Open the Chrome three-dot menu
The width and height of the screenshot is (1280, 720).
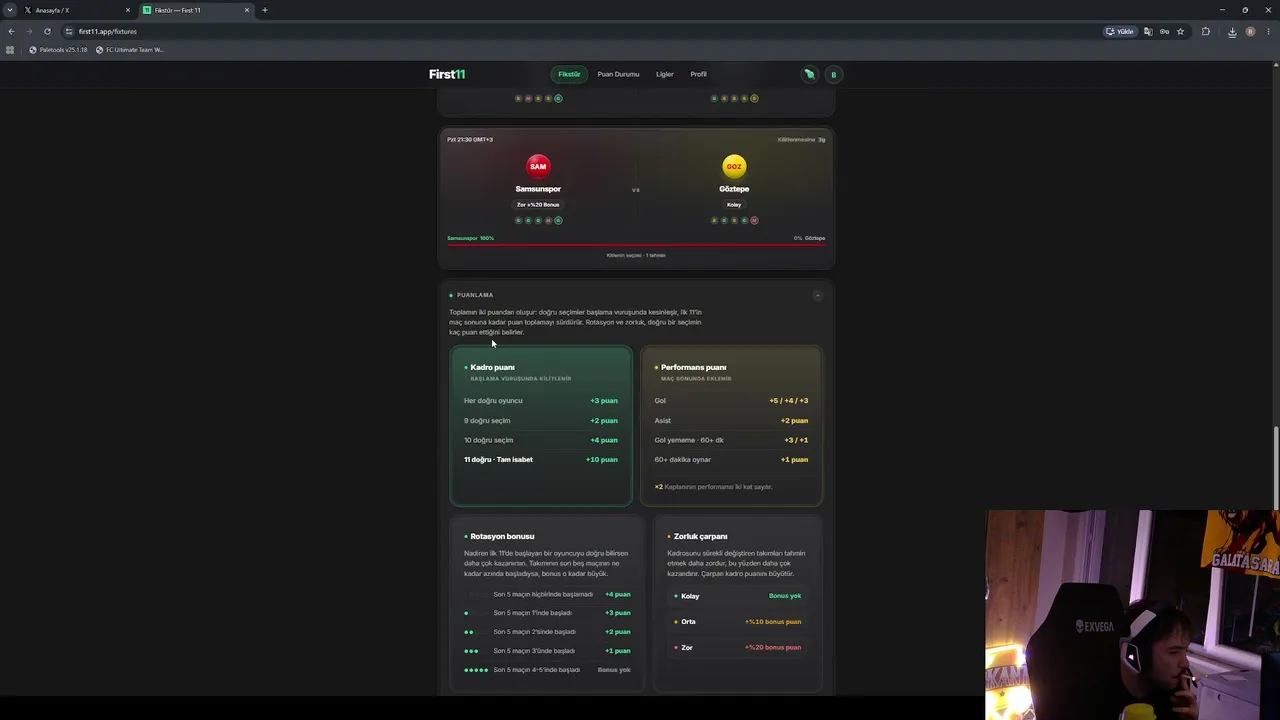click(x=1267, y=31)
